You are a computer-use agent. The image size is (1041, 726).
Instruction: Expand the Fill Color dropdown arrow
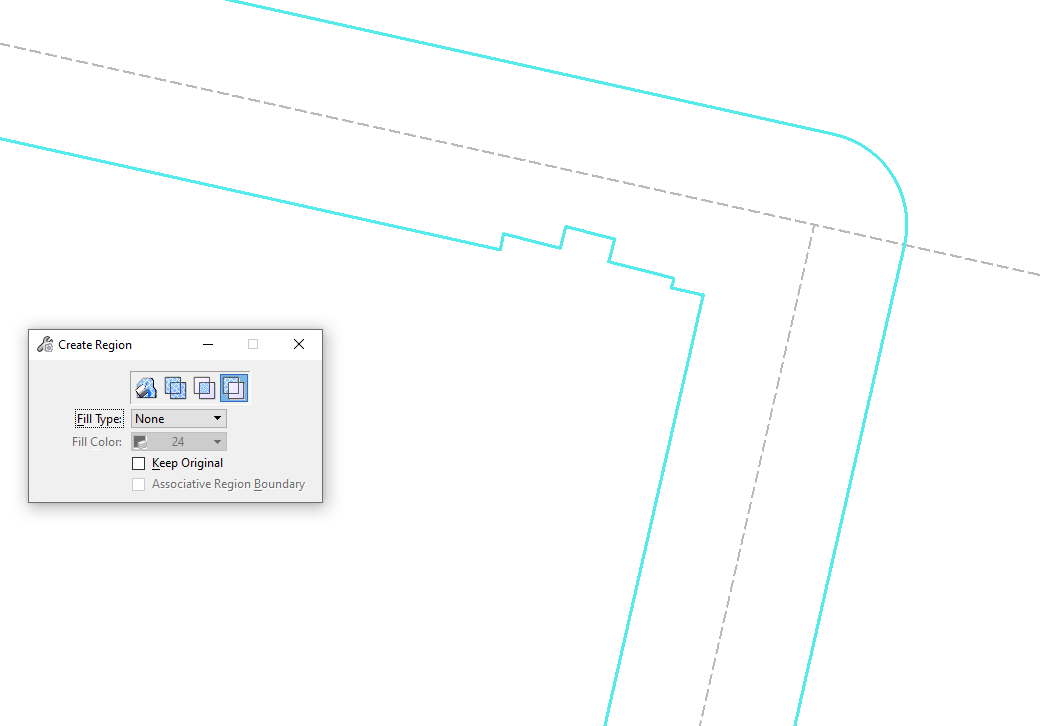[217, 442]
